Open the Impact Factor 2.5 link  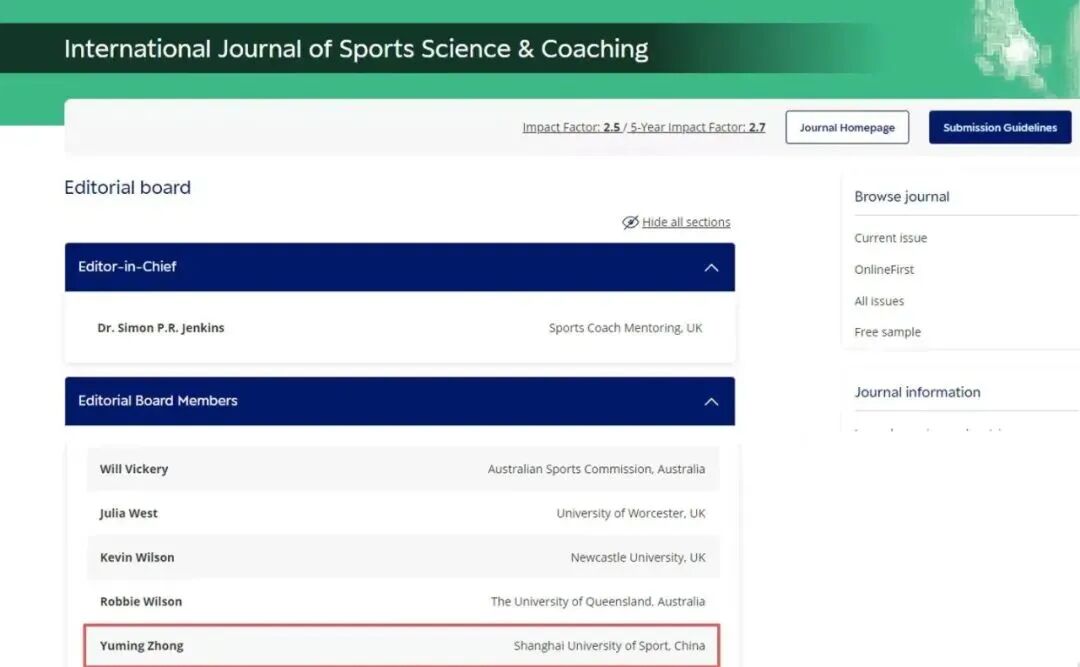point(571,127)
